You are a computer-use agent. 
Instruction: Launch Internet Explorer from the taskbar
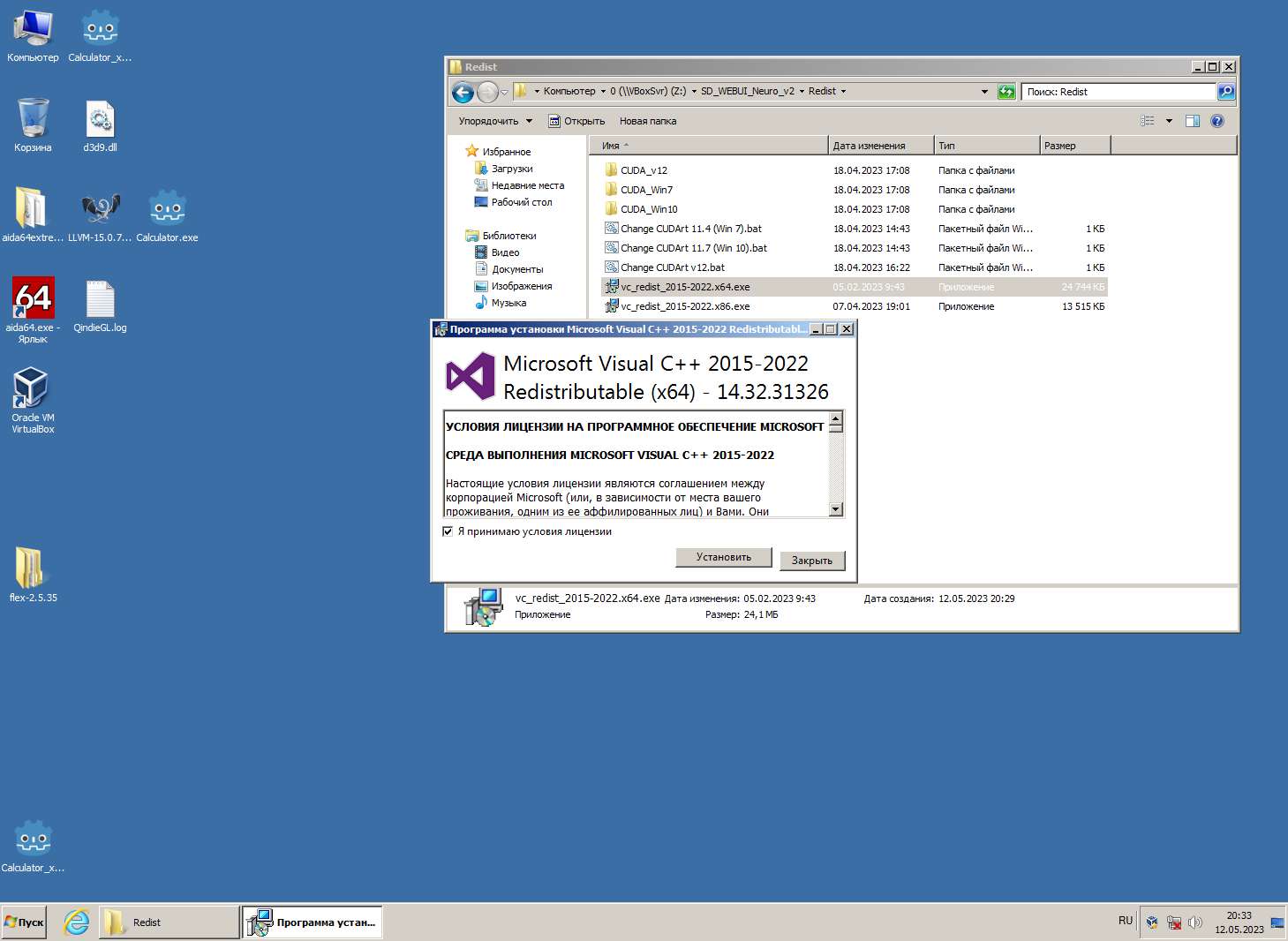click(77, 922)
